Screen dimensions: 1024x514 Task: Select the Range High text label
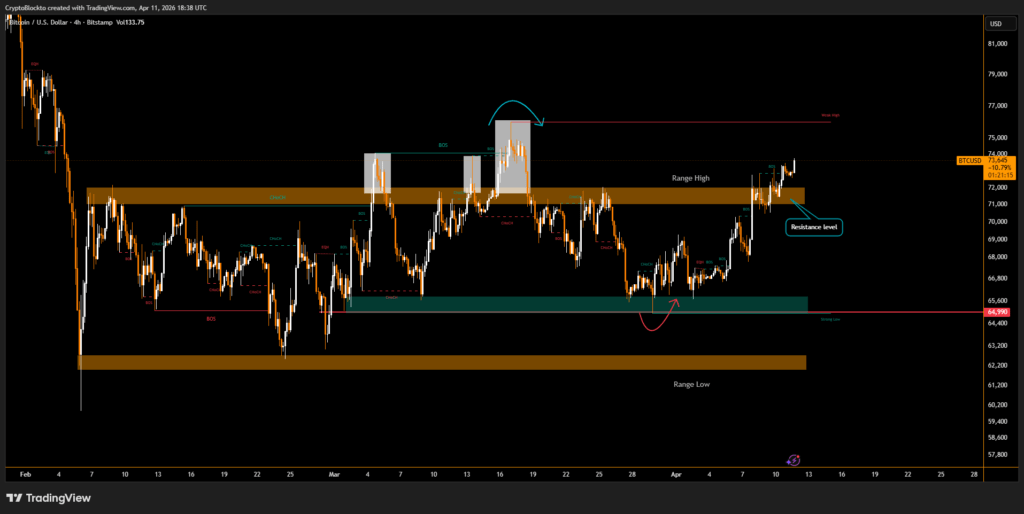690,177
